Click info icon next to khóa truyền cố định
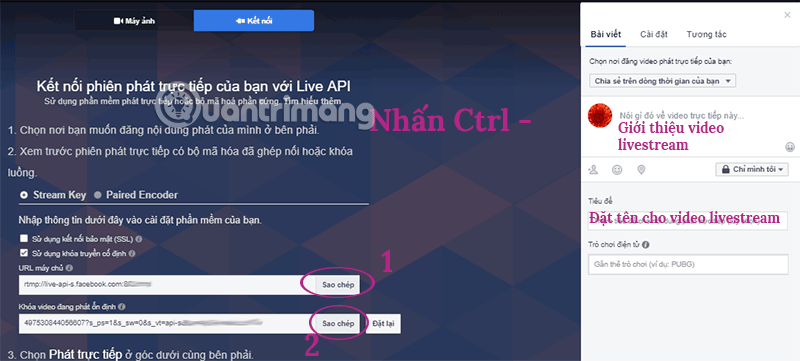 (133, 253)
